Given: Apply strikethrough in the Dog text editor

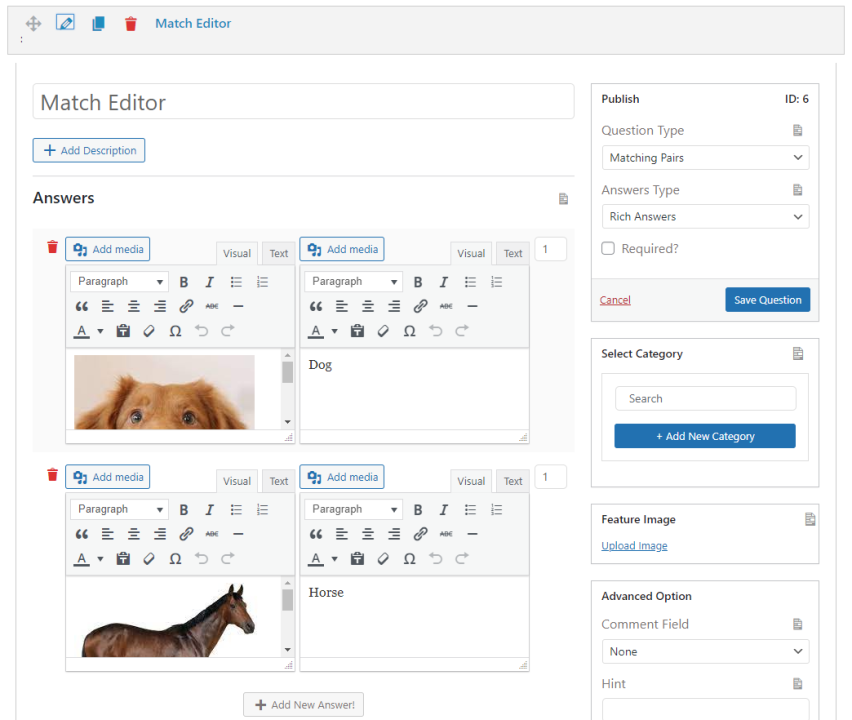Looking at the screenshot, I should click(446, 306).
